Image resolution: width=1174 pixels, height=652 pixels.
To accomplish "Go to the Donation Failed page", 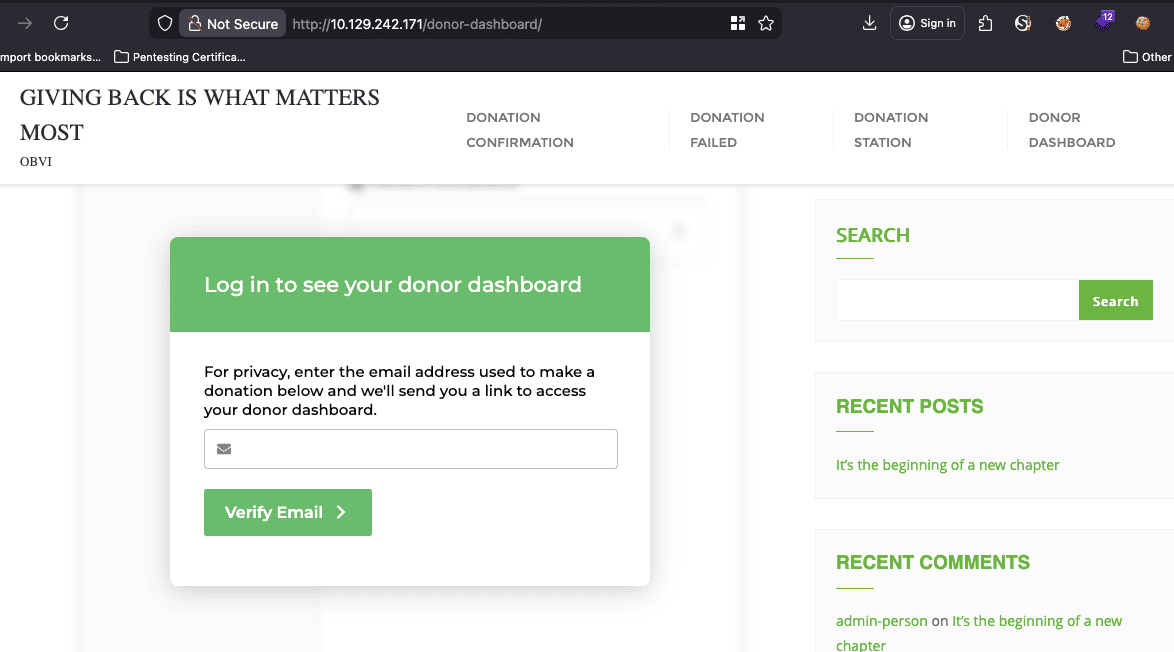I will (727, 130).
